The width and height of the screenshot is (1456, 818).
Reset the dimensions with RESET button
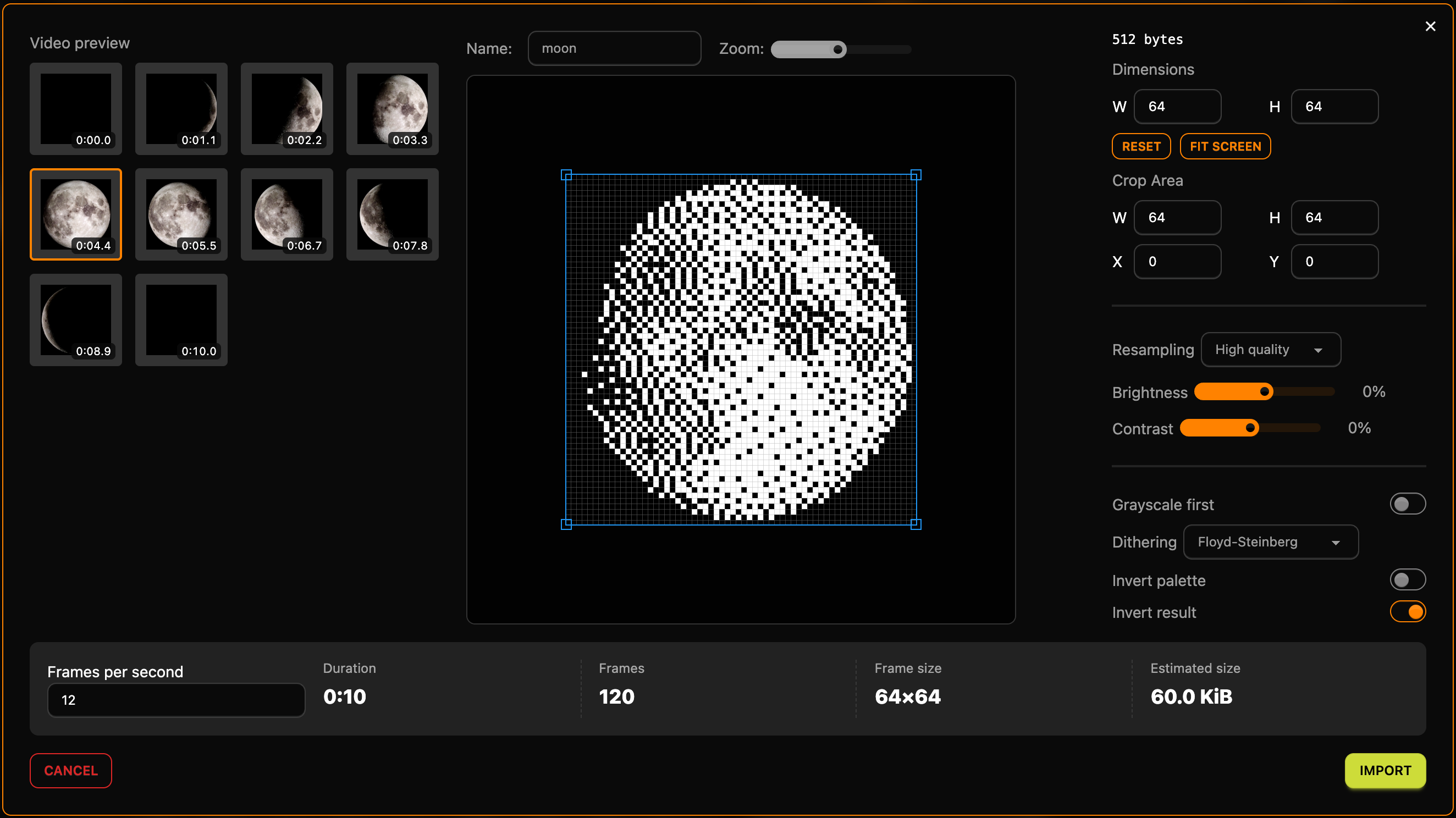[x=1141, y=146]
